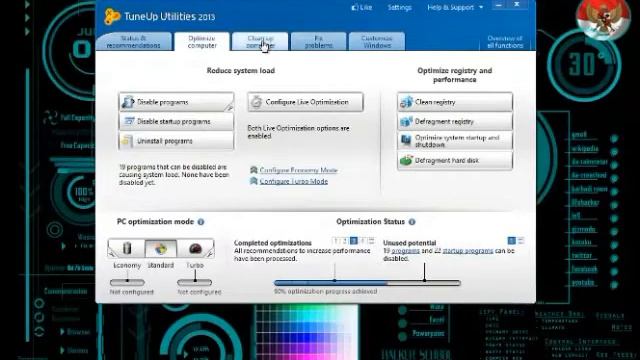640x360 pixels.
Task: Open Settings in the title bar
Action: click(x=399, y=7)
